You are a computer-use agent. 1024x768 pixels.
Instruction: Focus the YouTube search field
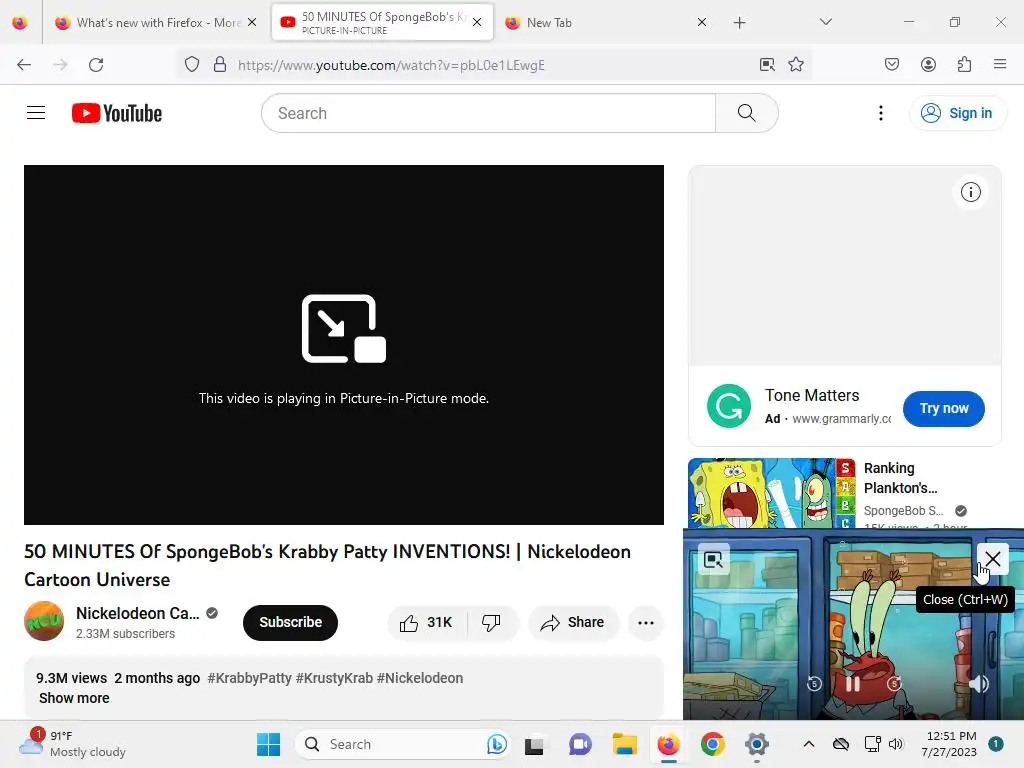488,113
